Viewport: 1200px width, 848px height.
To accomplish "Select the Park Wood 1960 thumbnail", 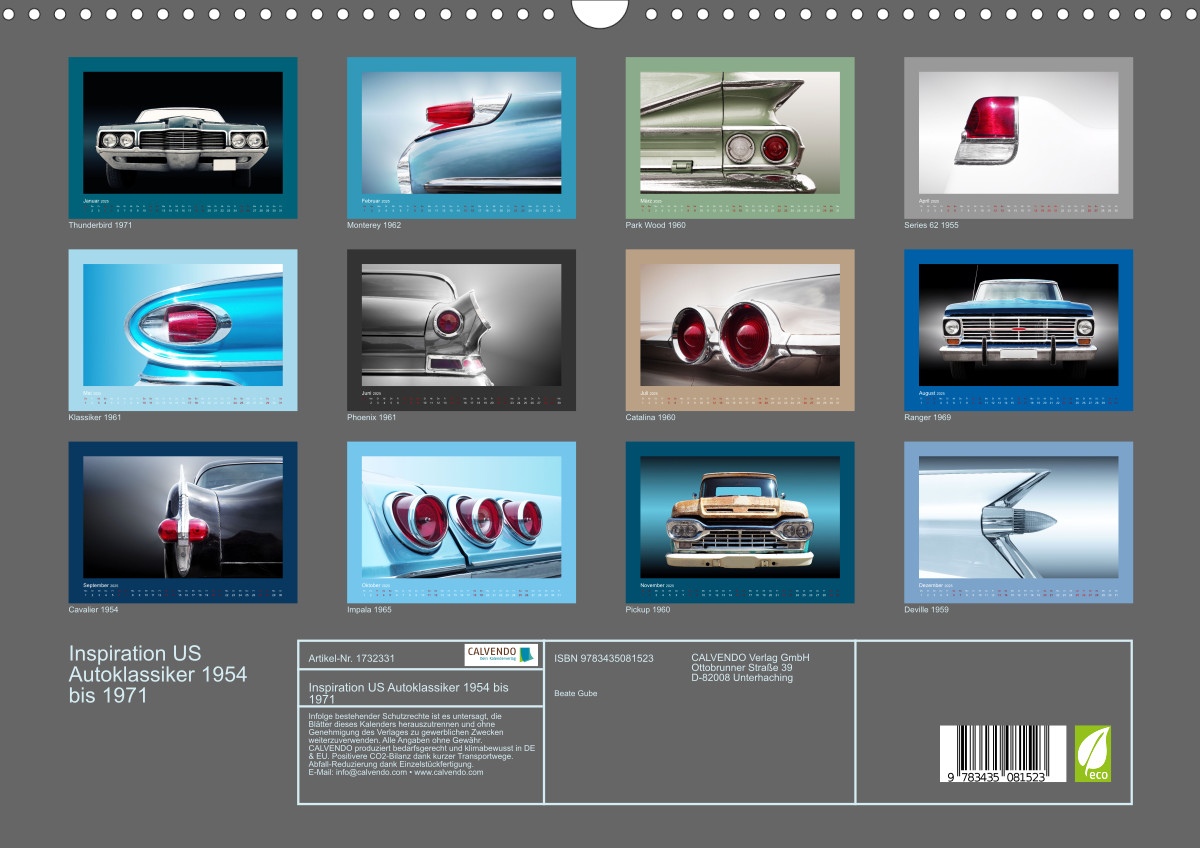I will (740, 138).
